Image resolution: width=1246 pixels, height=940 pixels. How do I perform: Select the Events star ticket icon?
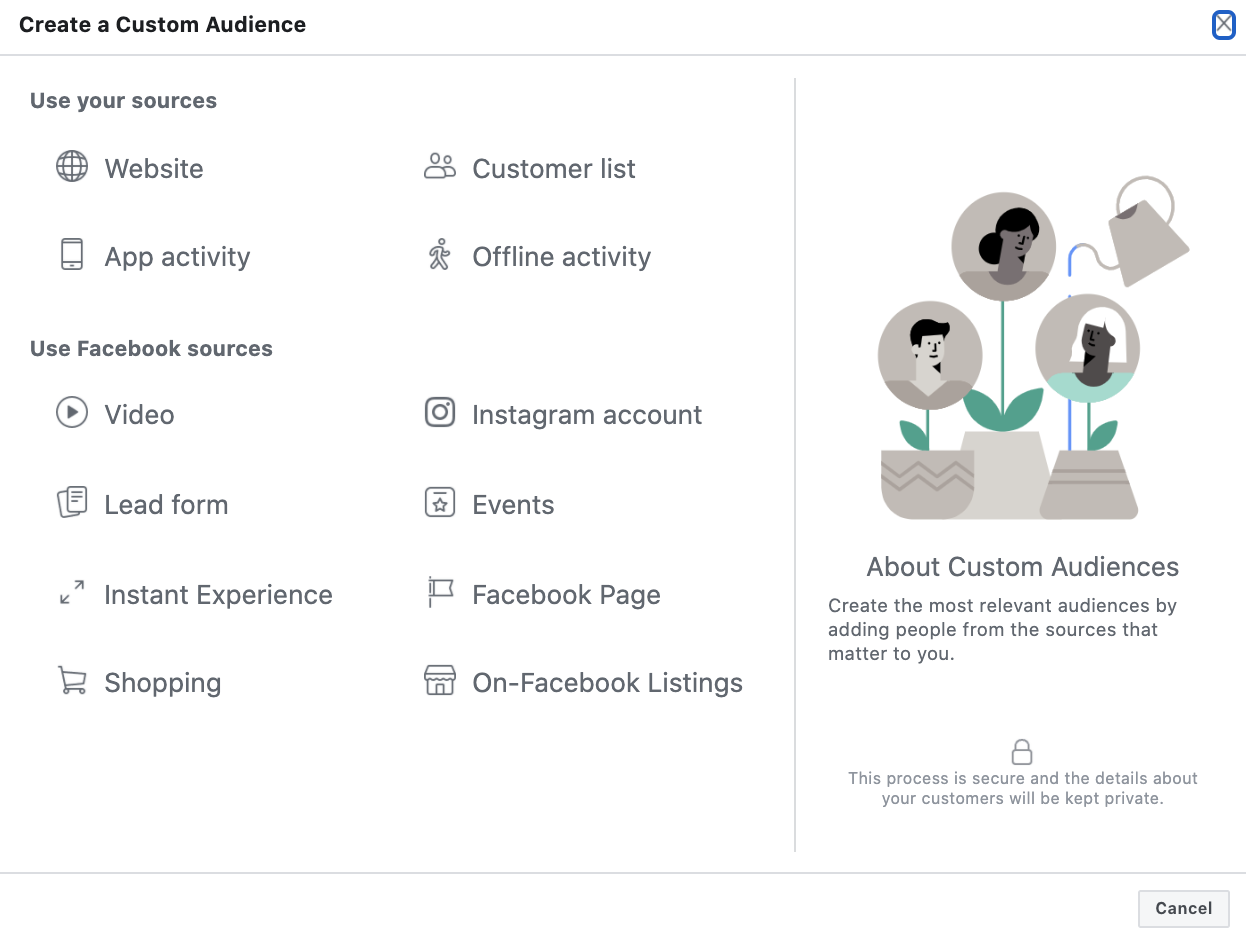pos(439,503)
